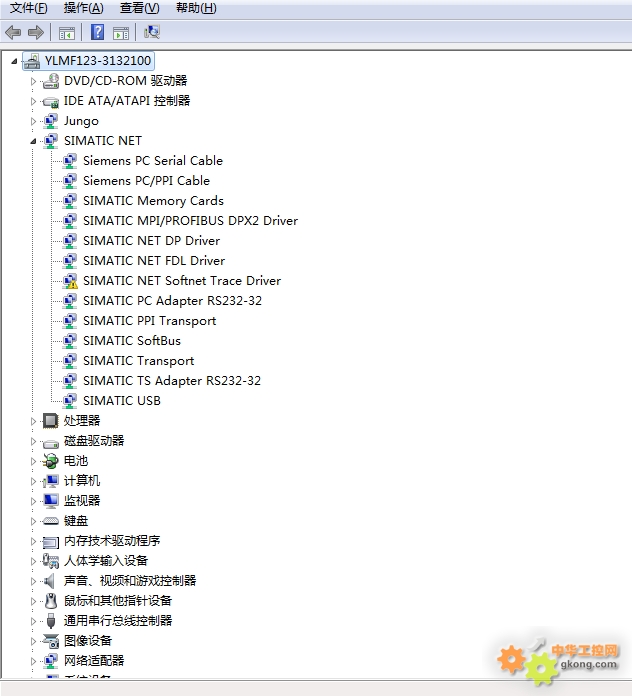
Task: Open the 查看(V) menu
Action: [139, 8]
